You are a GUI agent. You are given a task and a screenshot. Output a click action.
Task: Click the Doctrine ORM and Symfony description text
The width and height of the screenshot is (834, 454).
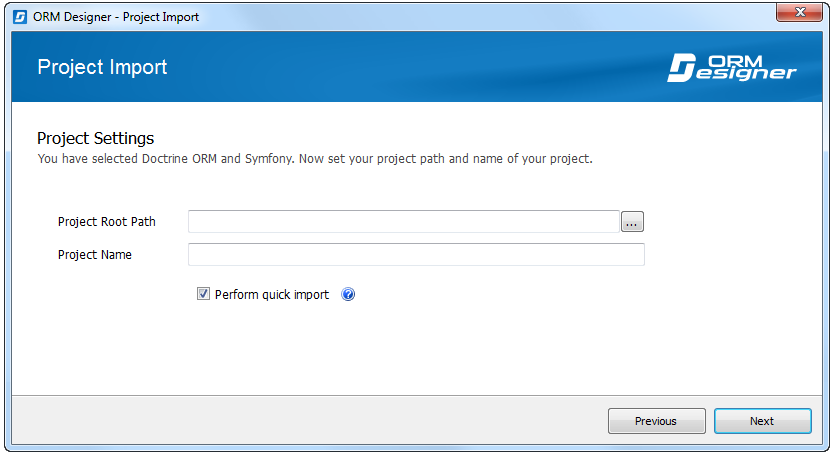tap(315, 158)
